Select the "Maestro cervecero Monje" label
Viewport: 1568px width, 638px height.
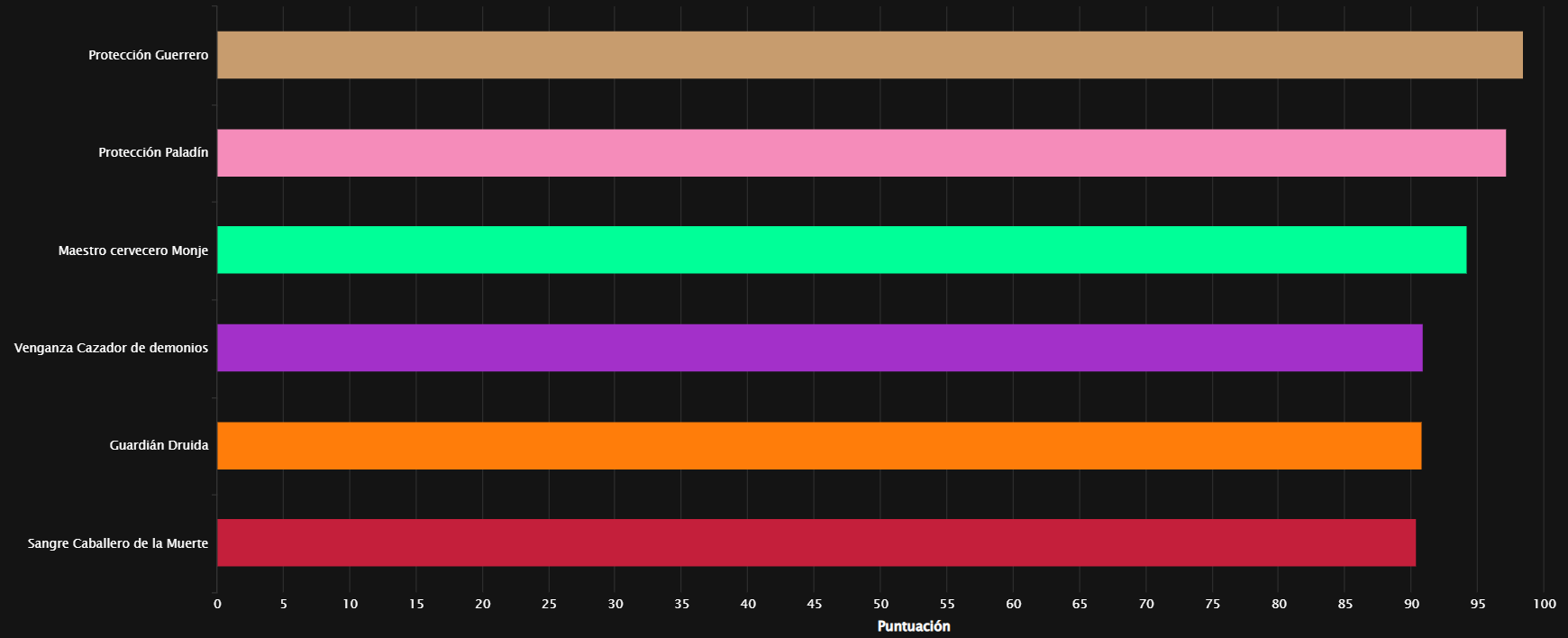[133, 251]
